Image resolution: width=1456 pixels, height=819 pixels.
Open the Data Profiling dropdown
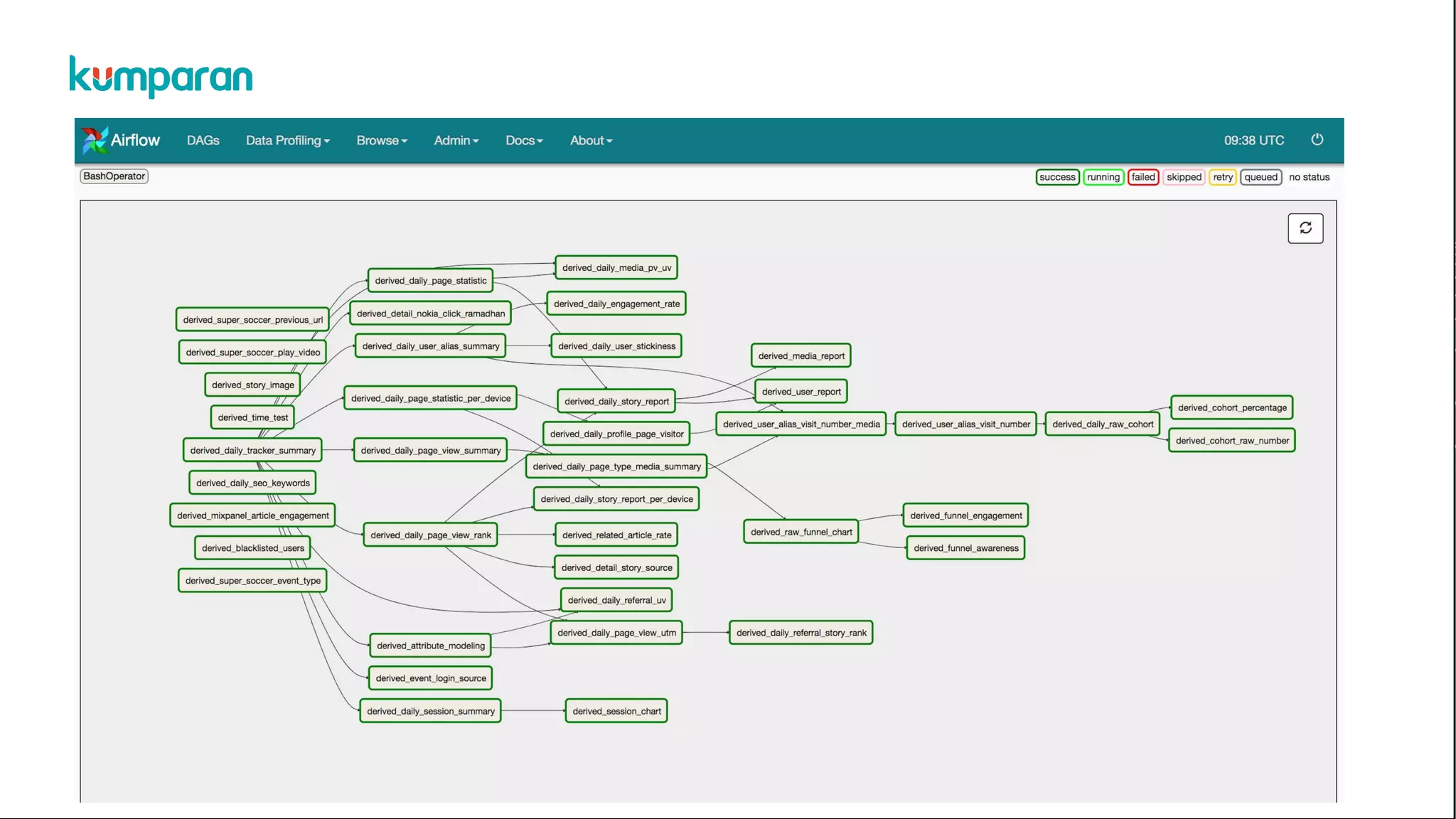(287, 141)
